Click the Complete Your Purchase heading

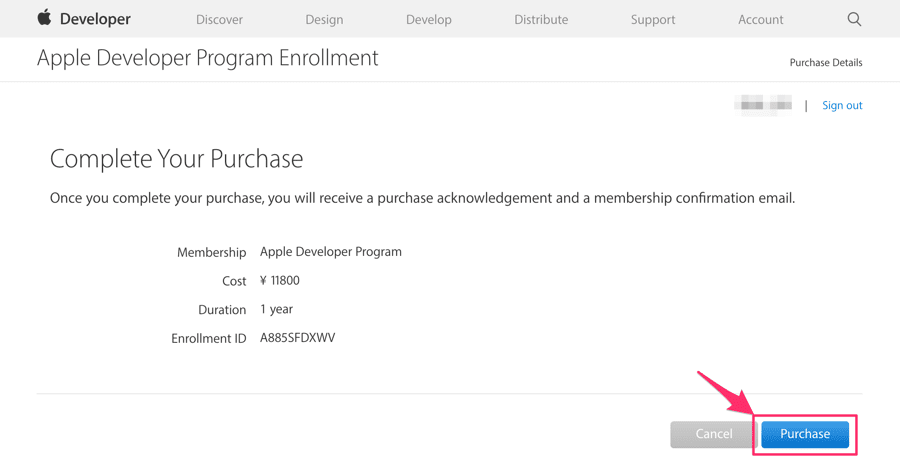point(176,159)
